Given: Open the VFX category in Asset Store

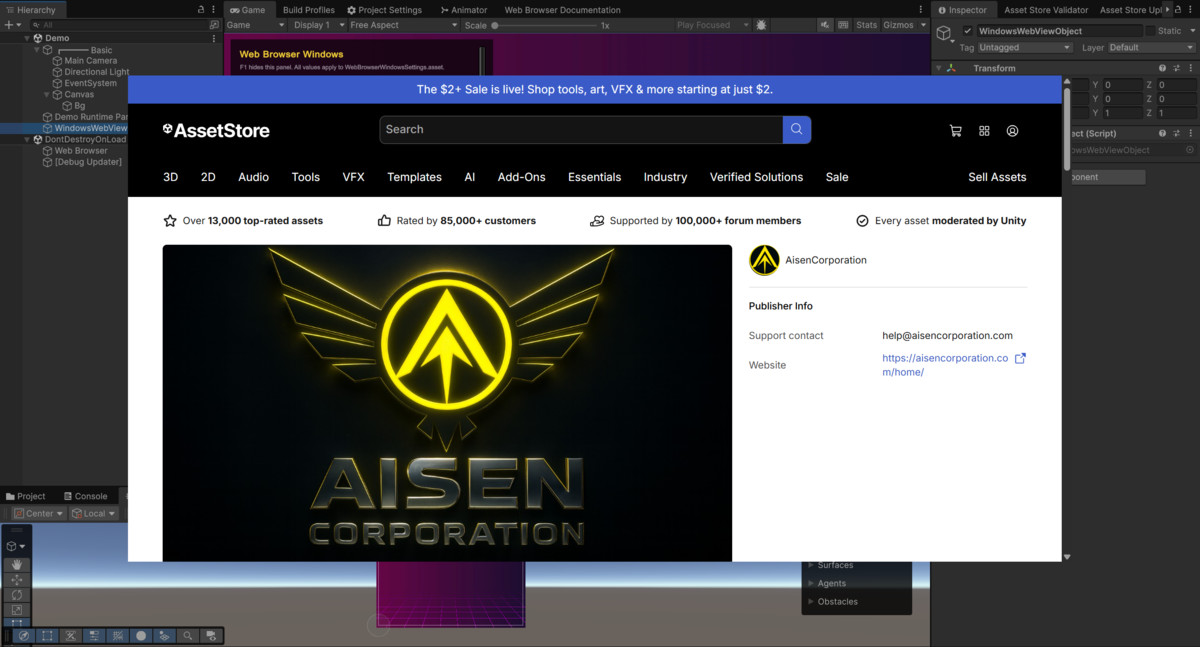Looking at the screenshot, I should click(x=353, y=177).
